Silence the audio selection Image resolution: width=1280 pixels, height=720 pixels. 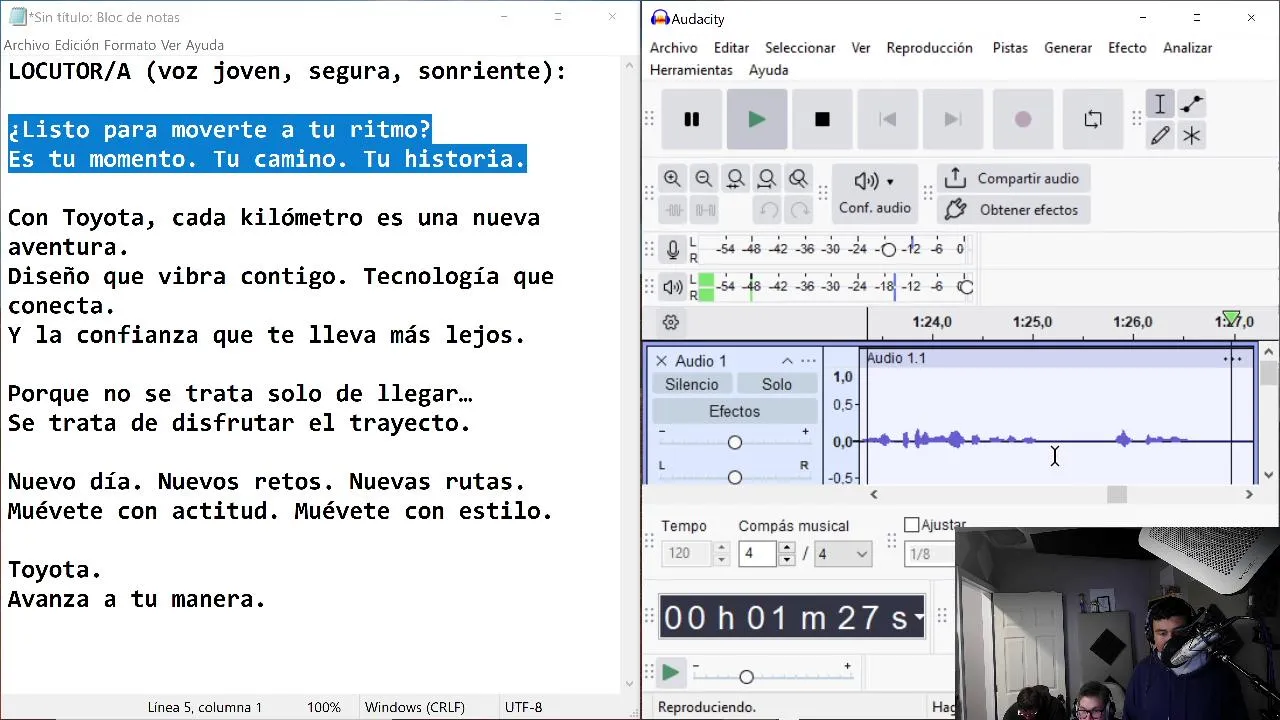point(705,210)
